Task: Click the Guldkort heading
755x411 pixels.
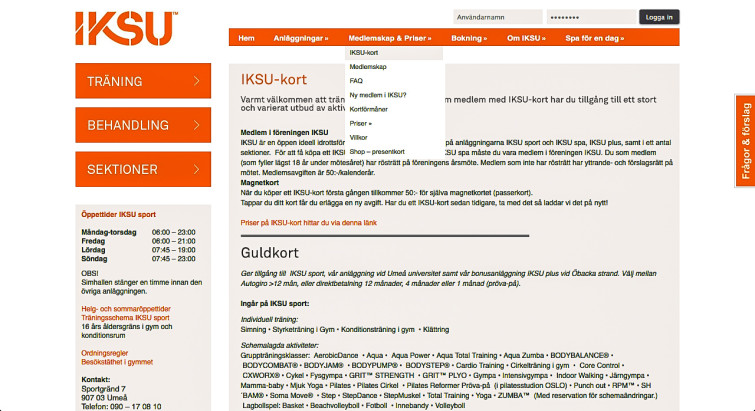Action: (270, 253)
